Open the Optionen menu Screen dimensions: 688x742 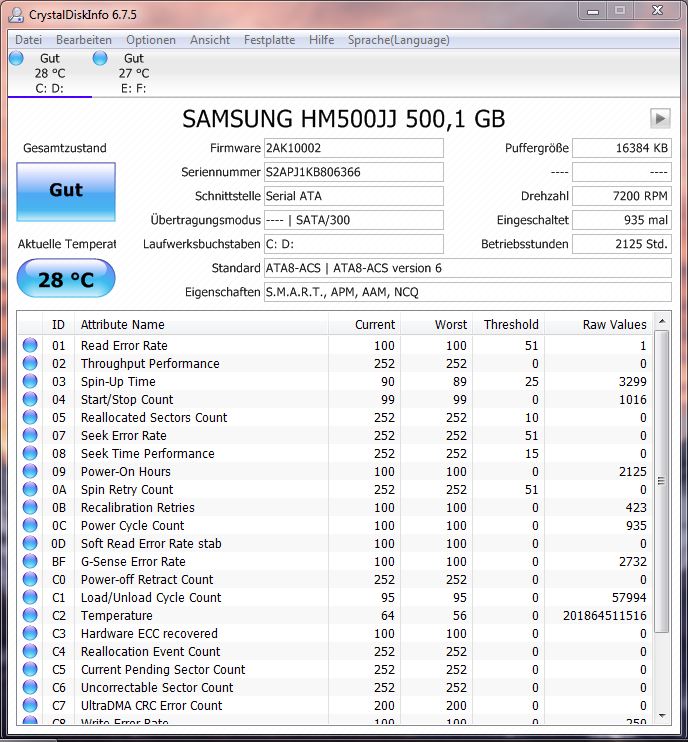(x=151, y=40)
